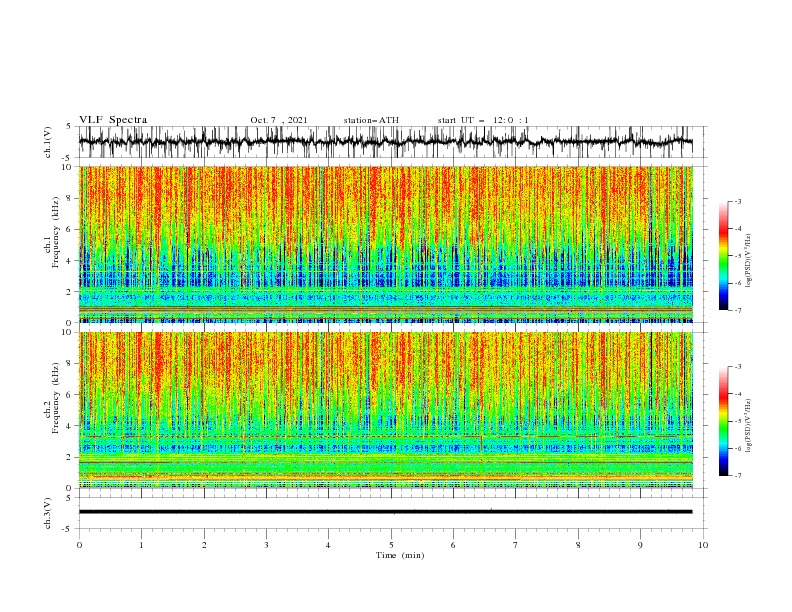Click the "-5" tick on ch.1(V) axis

[68, 158]
